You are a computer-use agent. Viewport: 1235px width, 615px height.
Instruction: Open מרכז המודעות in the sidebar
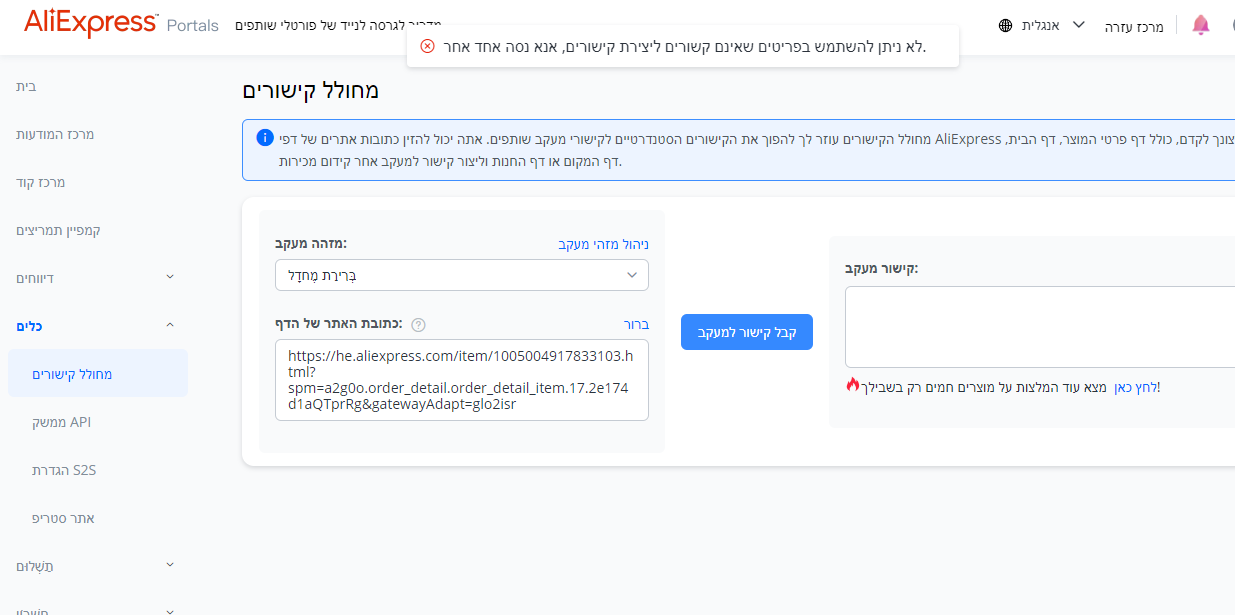pyautogui.click(x=55, y=134)
